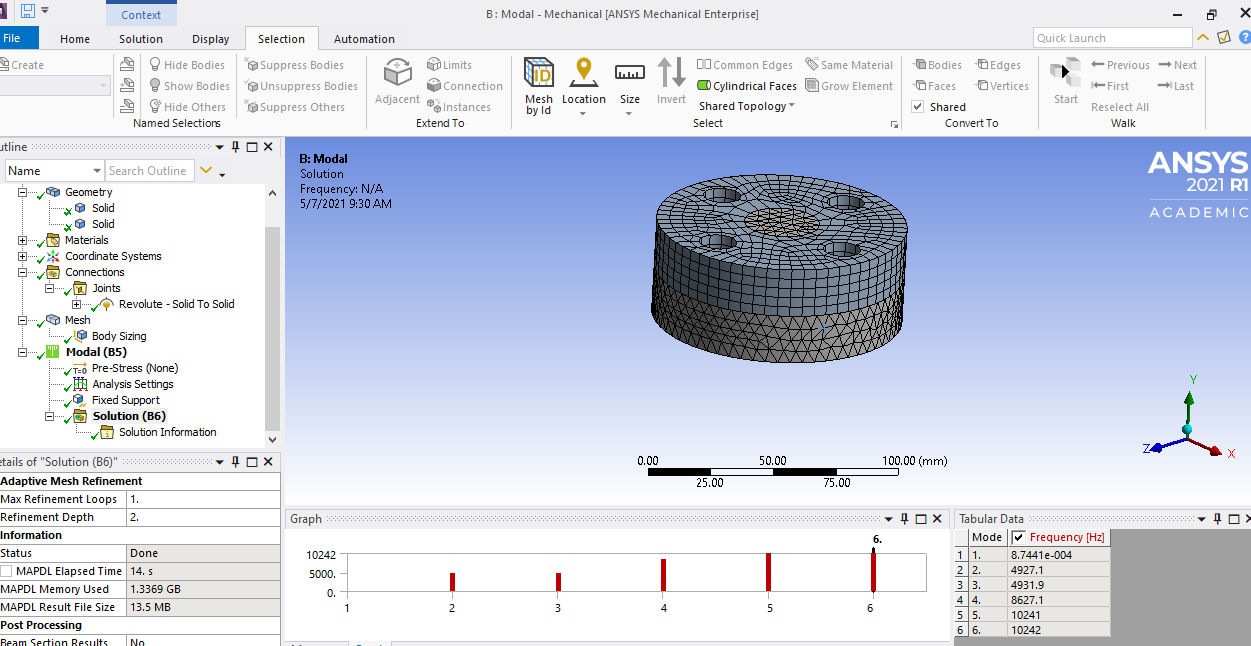
Task: Switch to the Solution ribbon tab
Action: (141, 39)
